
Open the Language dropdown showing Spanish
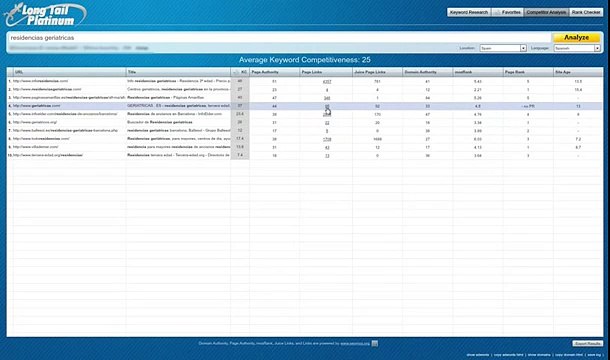pyautogui.click(x=577, y=48)
